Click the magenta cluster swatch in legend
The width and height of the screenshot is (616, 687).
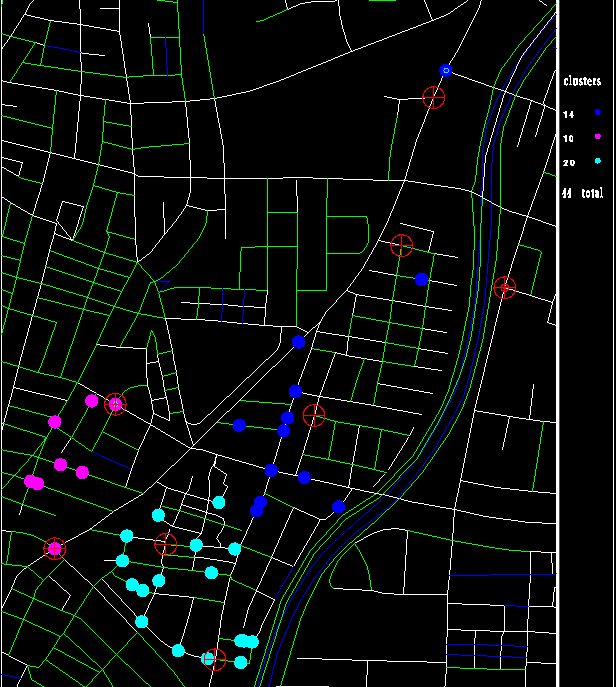(x=598, y=137)
